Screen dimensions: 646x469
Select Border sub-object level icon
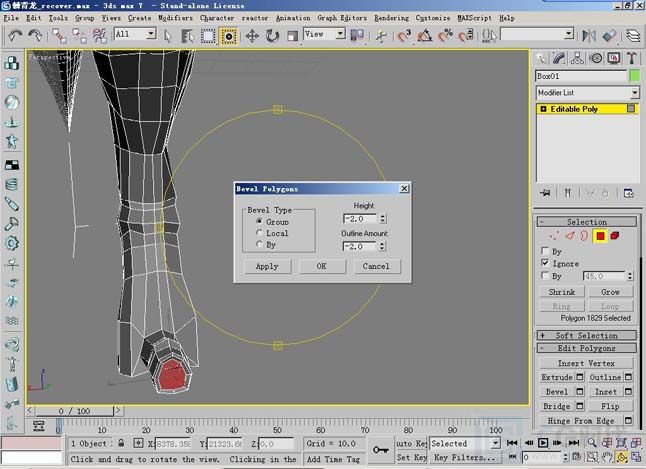tap(584, 236)
